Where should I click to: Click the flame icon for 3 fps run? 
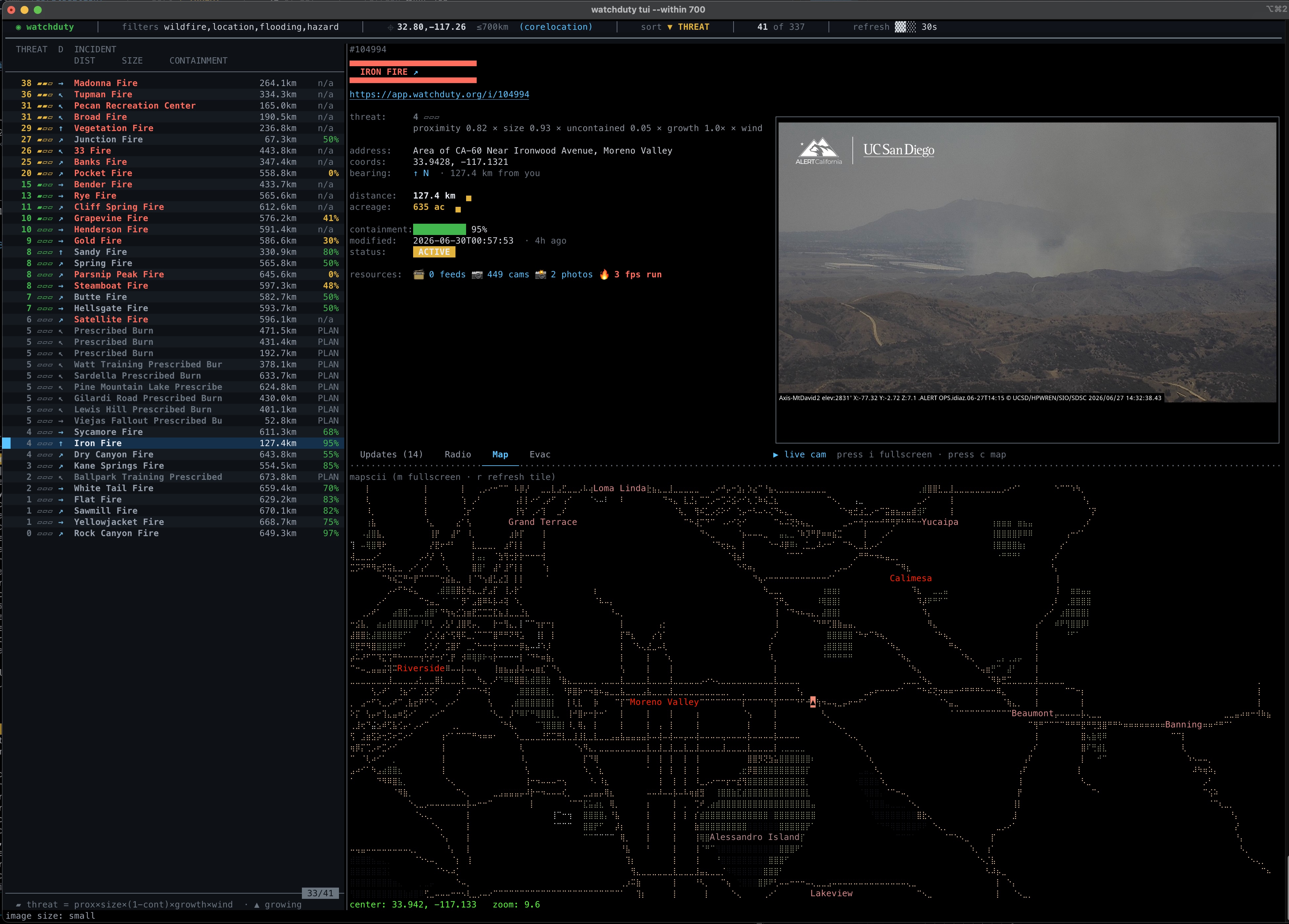tap(604, 274)
